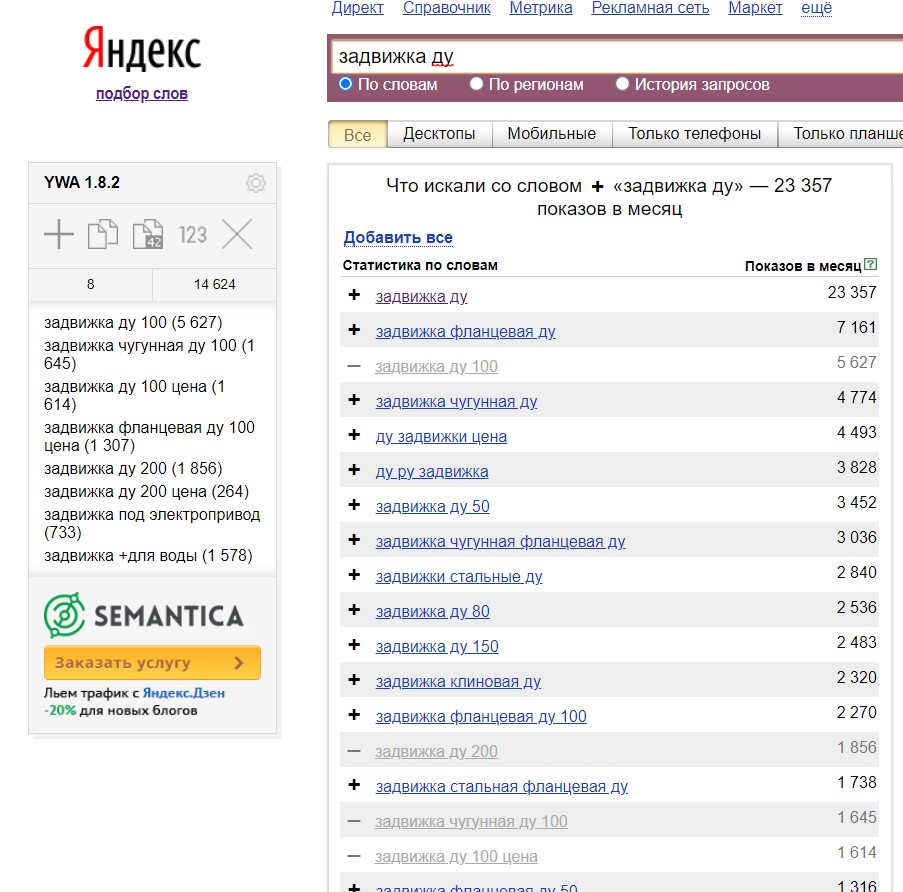Image resolution: width=903 pixels, height=892 pixels.
Task: Add 'задвижка фланцевая ду 100' with plus
Action: pos(354,715)
